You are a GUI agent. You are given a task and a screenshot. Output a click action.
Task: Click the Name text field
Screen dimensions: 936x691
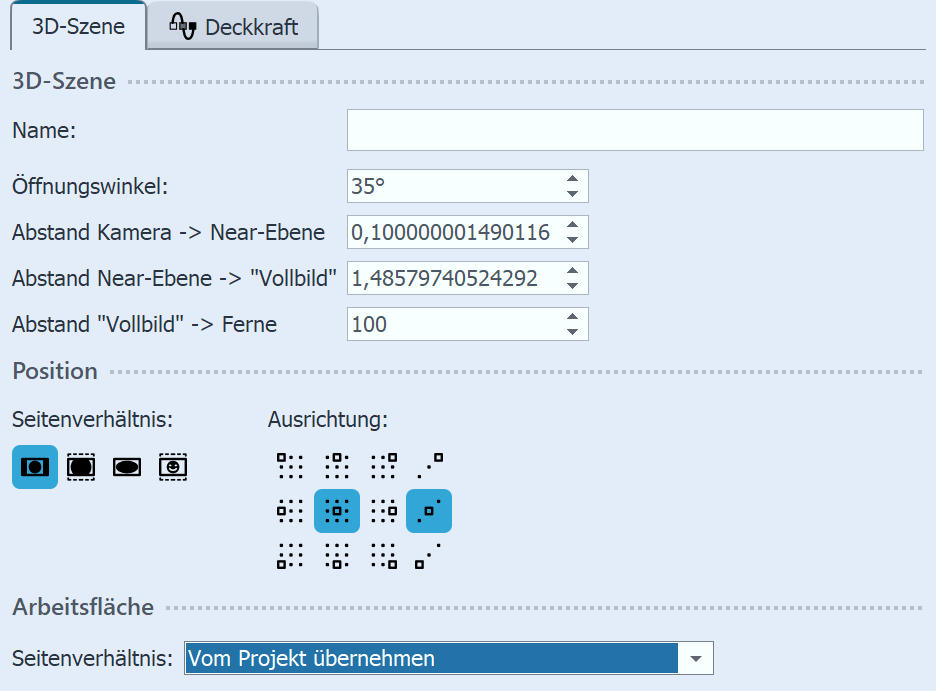tap(635, 130)
